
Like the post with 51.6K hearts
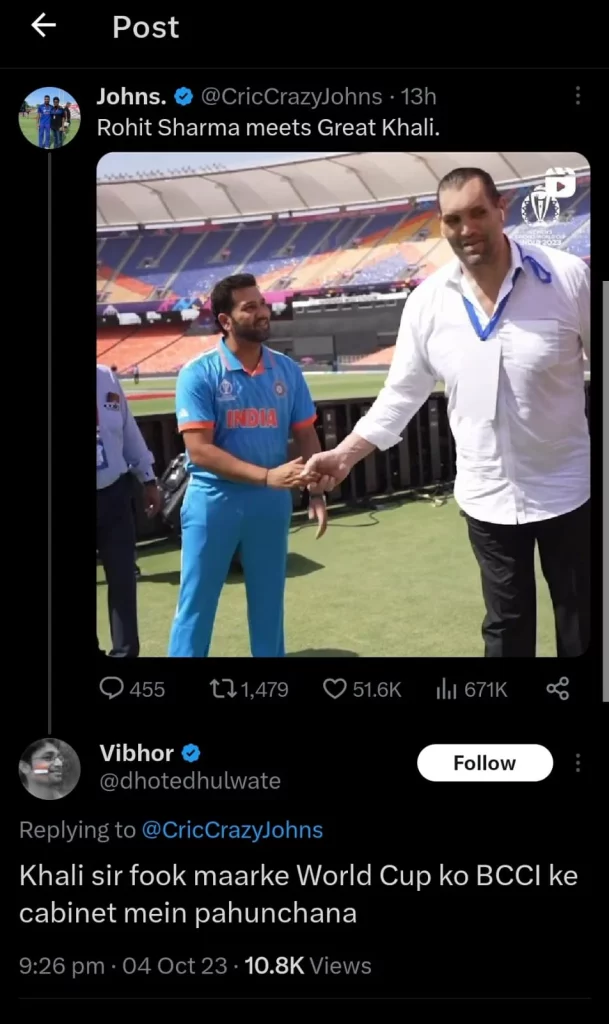(335, 689)
